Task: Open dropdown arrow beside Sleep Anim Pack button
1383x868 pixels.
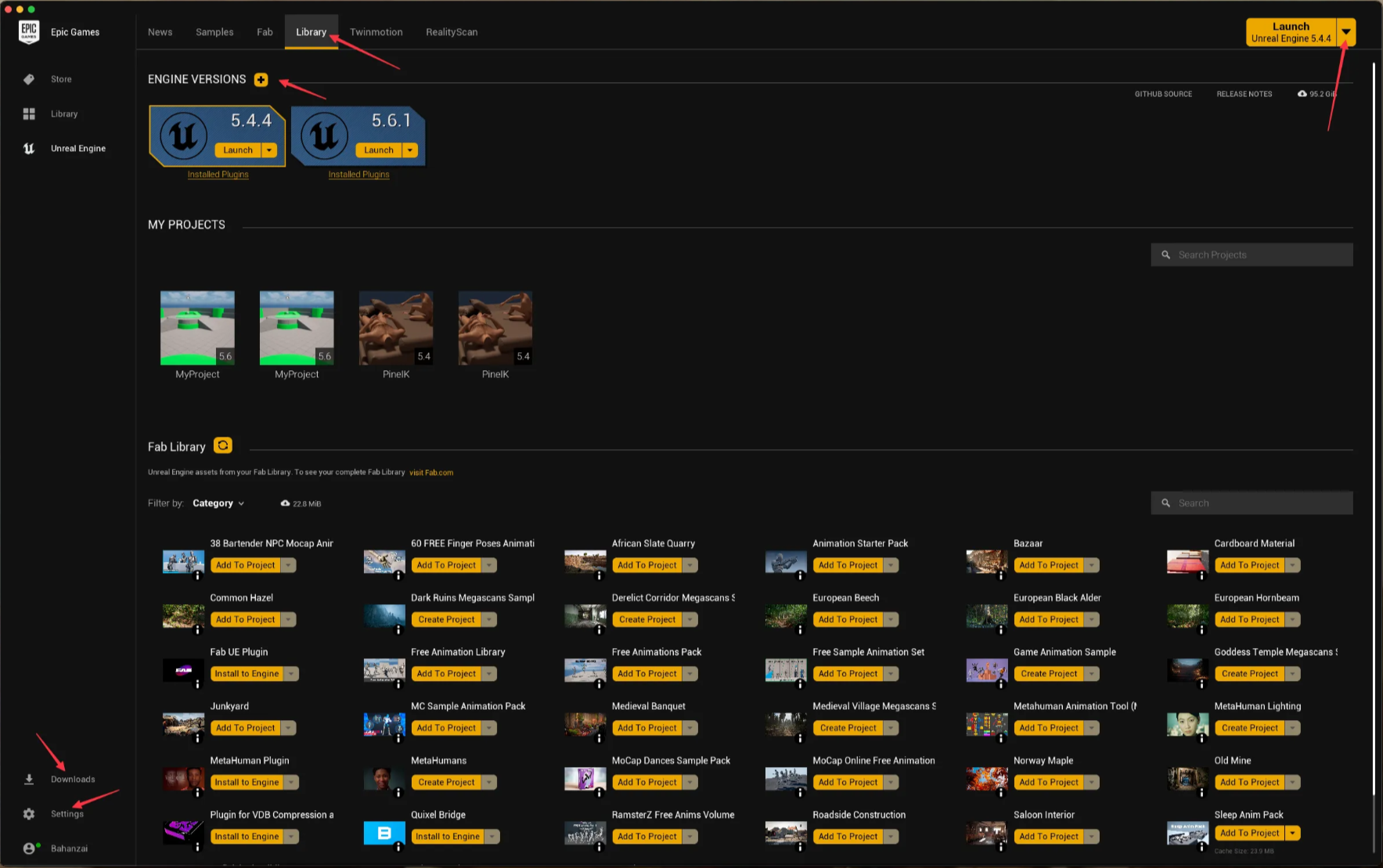Action: [1293, 834]
